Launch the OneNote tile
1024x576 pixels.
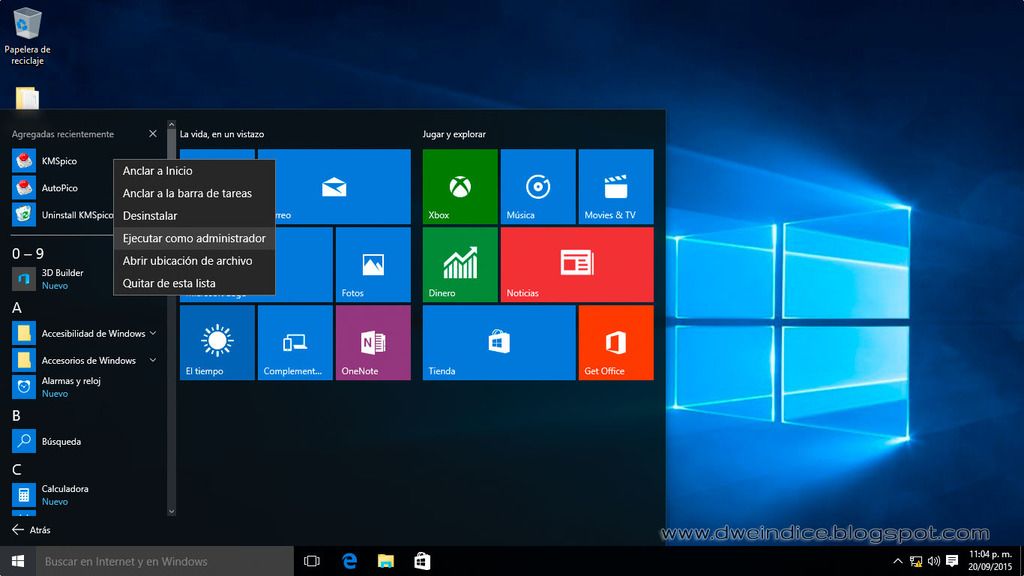[373, 342]
